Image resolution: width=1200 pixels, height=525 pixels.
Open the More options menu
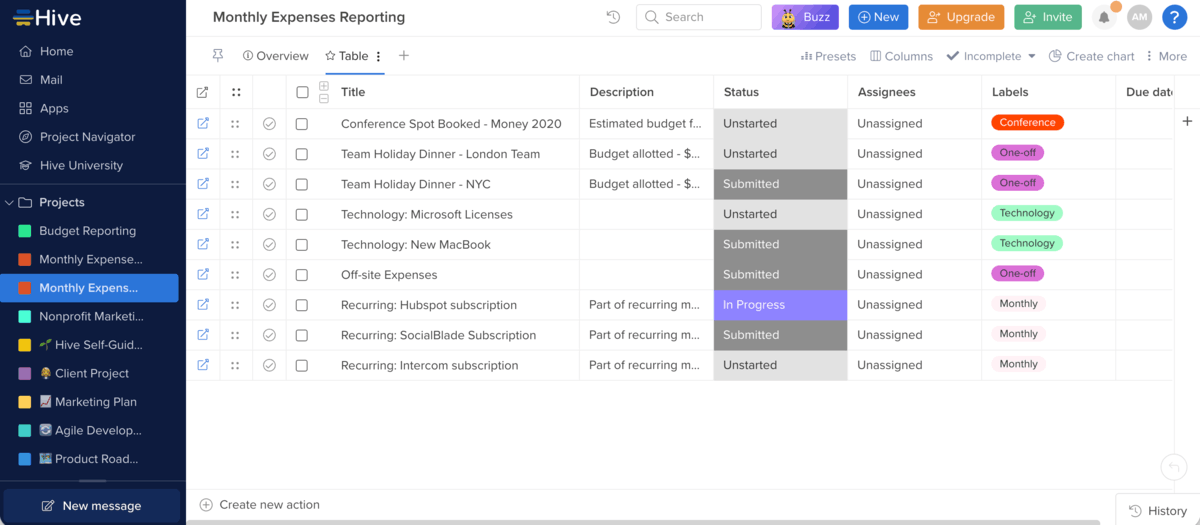(1166, 56)
